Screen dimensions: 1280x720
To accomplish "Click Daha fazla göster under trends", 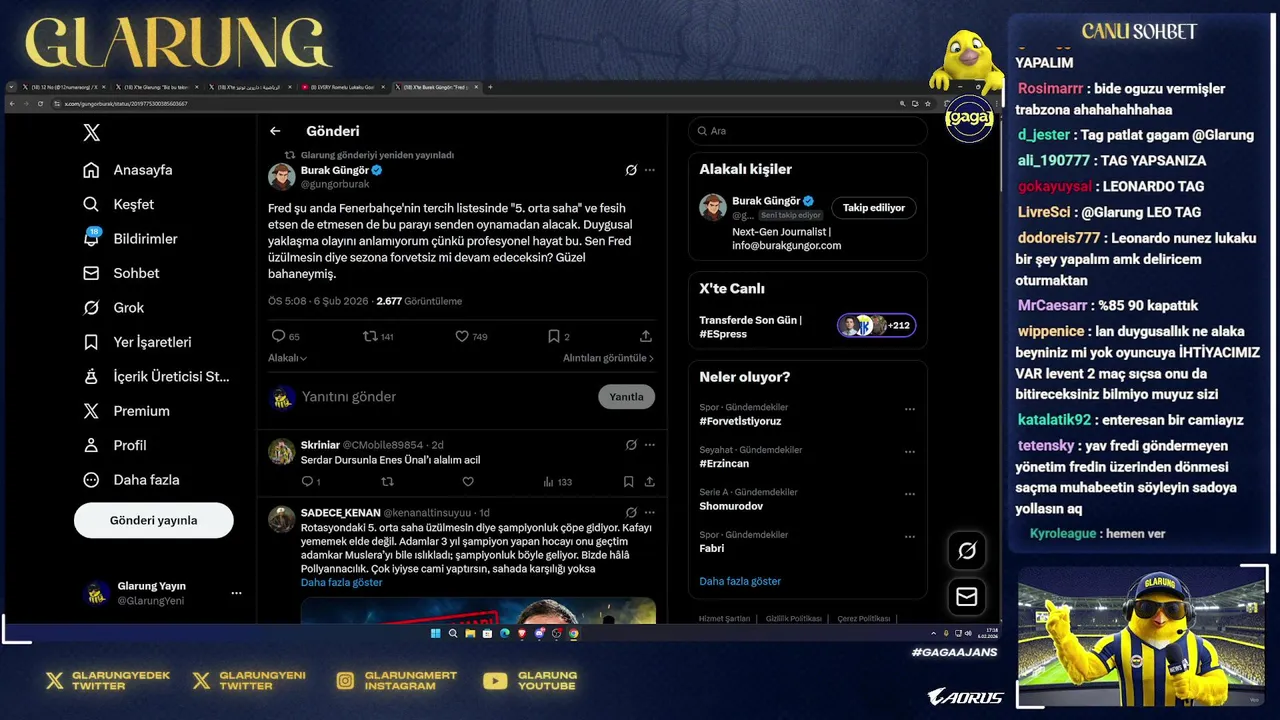I will pos(740,581).
